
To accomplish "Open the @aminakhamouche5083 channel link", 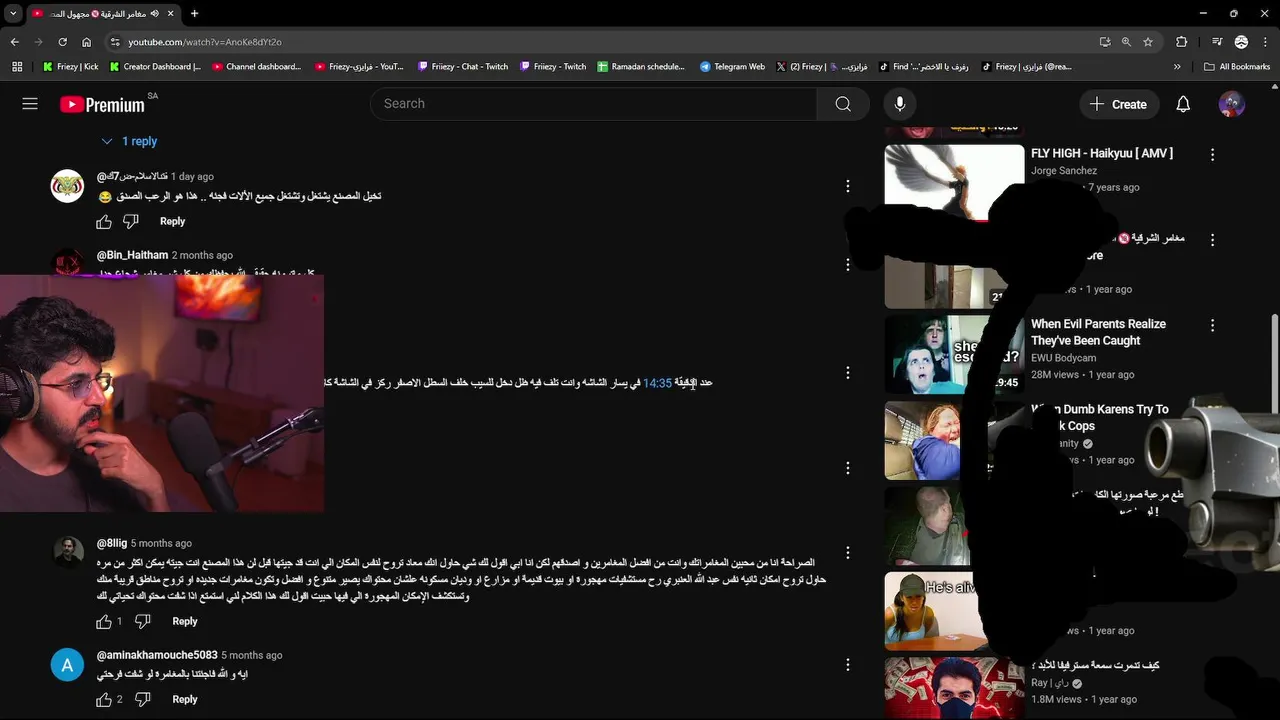I will point(157,655).
